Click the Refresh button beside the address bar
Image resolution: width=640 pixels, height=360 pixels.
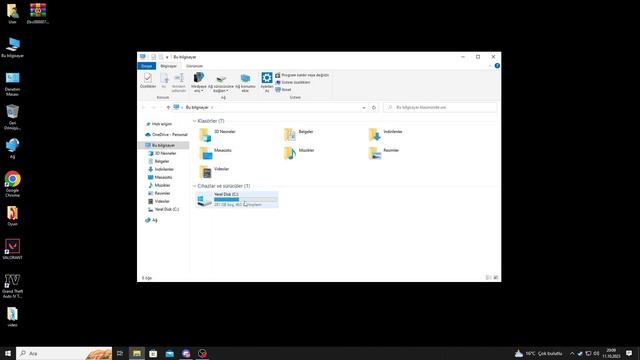pyautogui.click(x=373, y=108)
